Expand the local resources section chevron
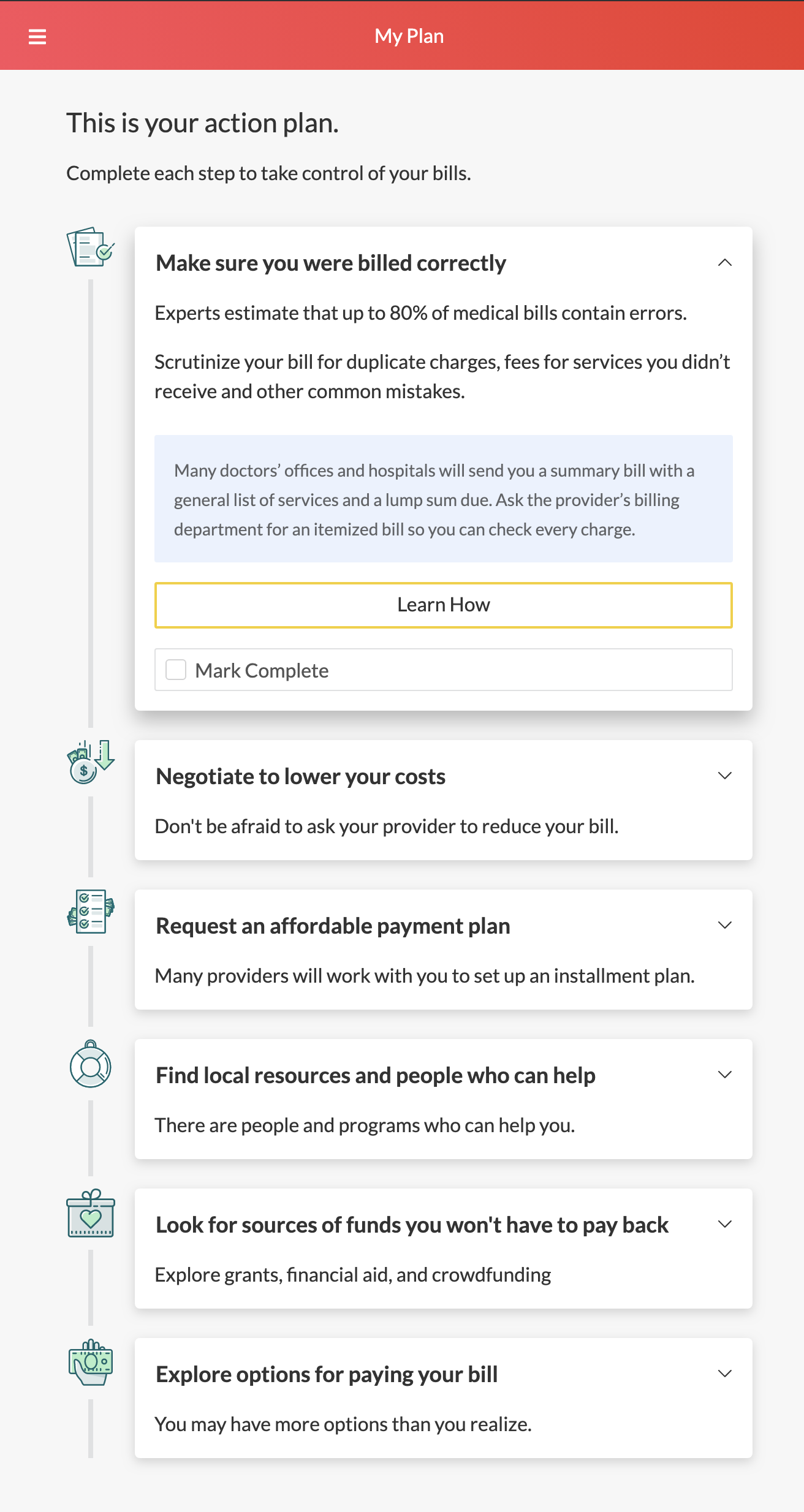Screen dimensions: 804x1512 (725, 1075)
